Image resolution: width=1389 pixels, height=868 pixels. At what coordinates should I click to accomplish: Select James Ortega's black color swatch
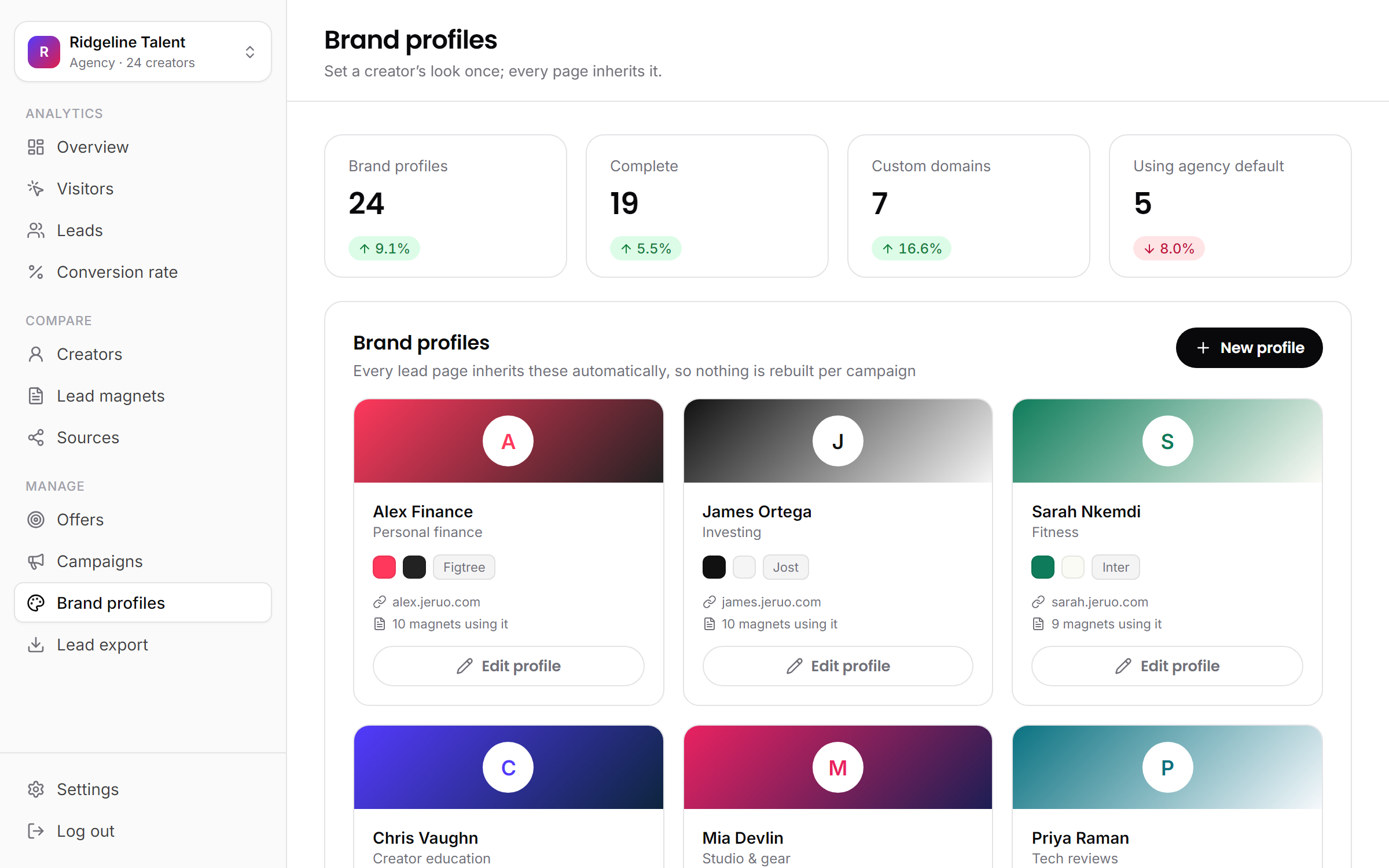714,567
